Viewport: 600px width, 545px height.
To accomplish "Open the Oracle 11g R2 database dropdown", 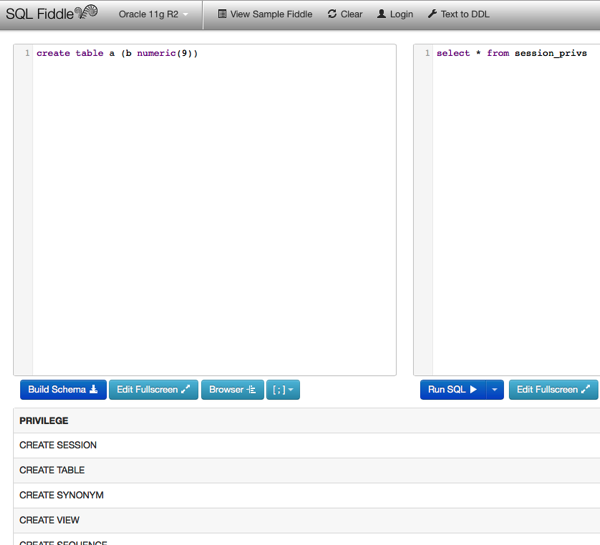I will [153, 14].
